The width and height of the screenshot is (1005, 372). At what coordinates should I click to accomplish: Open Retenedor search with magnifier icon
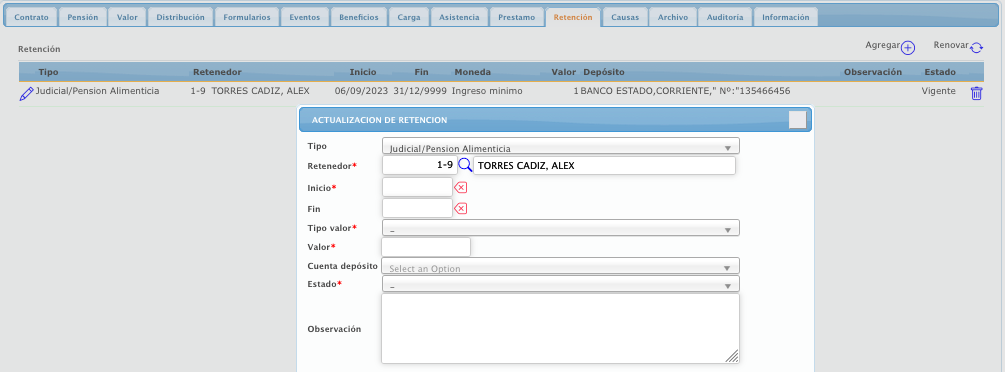coord(465,165)
